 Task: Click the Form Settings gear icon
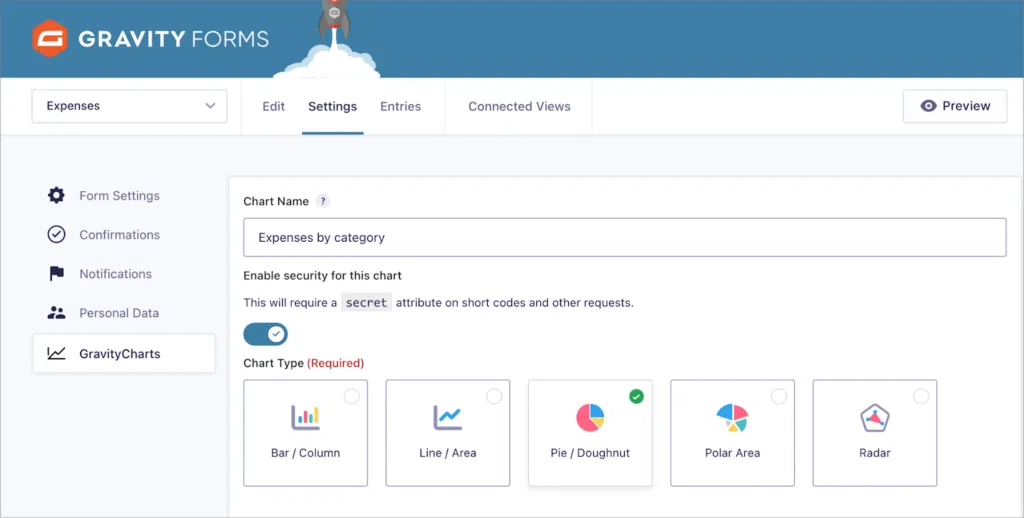[x=56, y=195]
